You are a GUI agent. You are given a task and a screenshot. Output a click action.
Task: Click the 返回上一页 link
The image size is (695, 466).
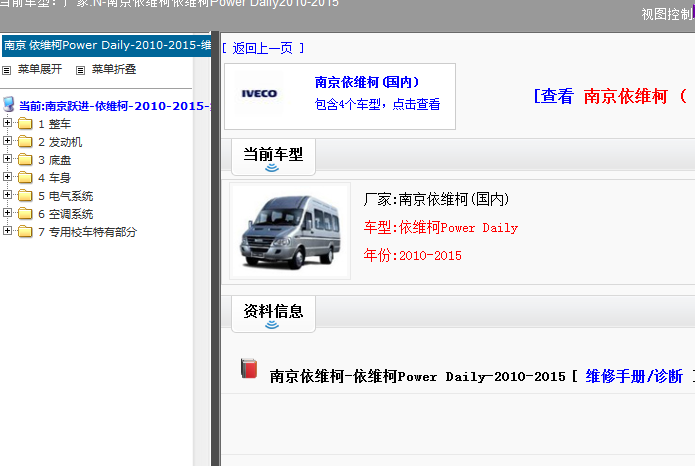click(x=263, y=48)
